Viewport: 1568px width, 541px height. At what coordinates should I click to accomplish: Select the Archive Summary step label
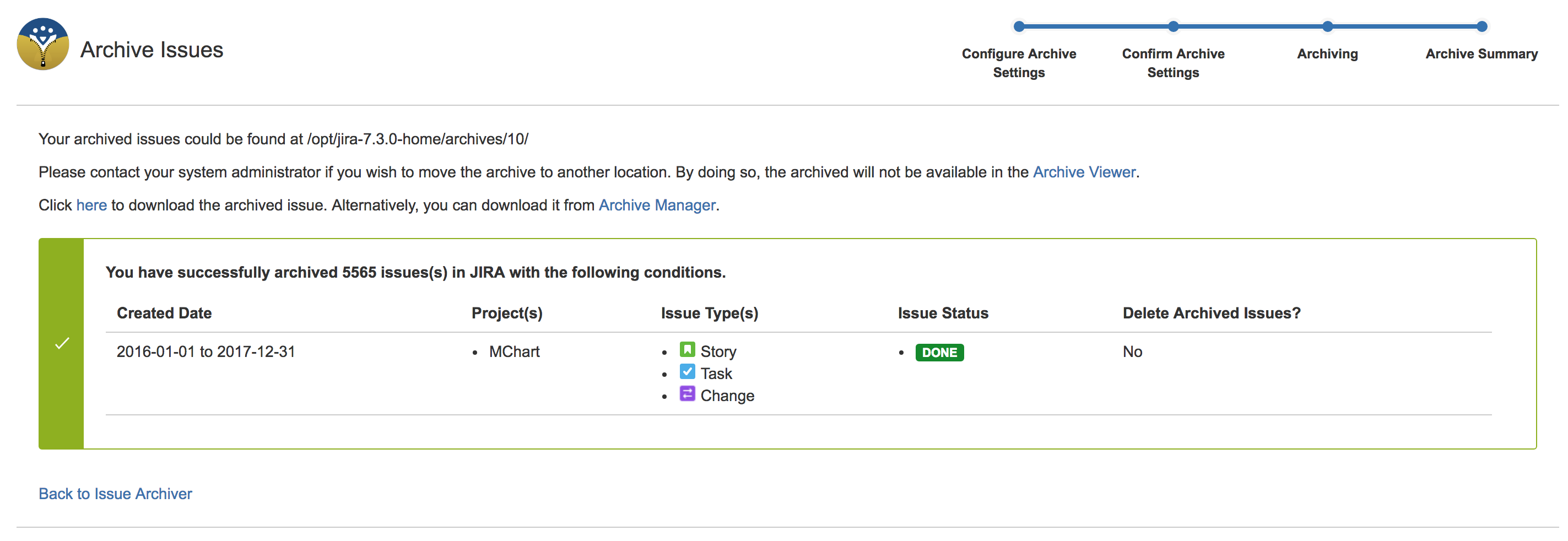(1481, 53)
